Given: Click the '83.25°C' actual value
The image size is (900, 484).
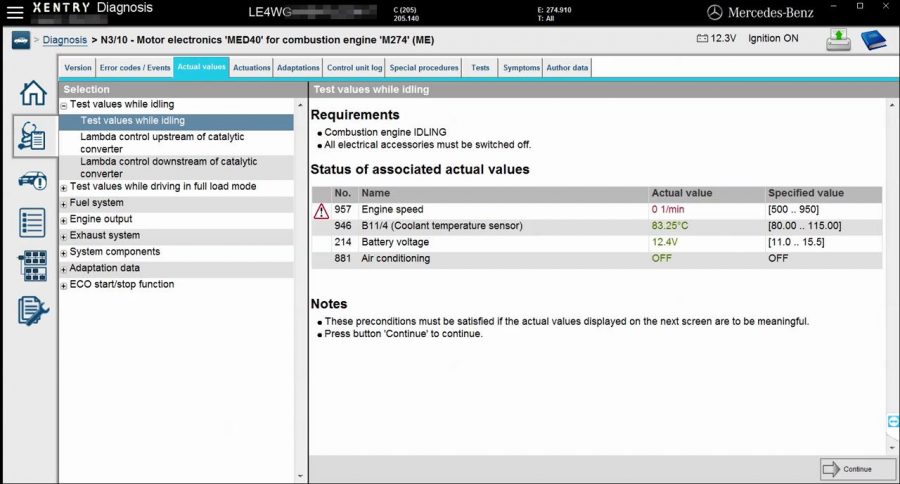Looking at the screenshot, I should point(670,226).
